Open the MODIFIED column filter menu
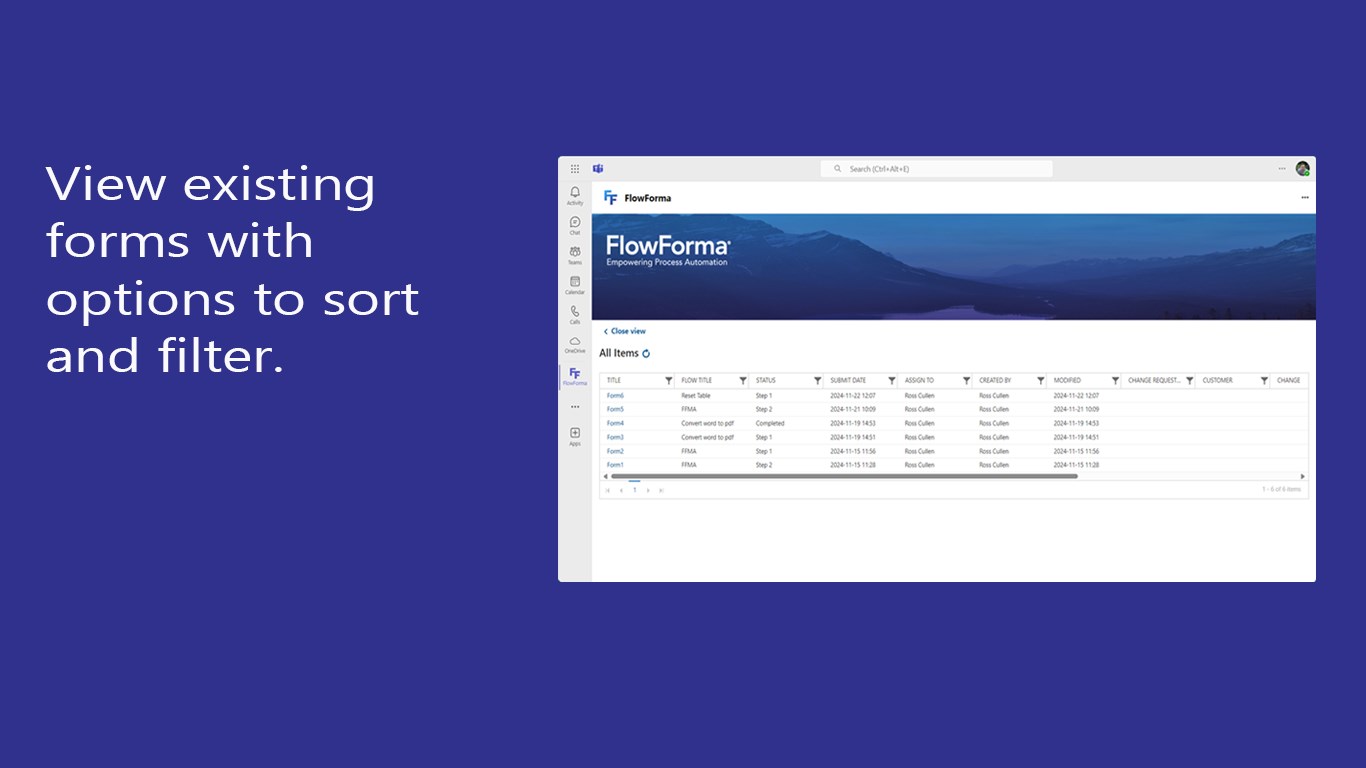The image size is (1366, 768). pos(1114,380)
